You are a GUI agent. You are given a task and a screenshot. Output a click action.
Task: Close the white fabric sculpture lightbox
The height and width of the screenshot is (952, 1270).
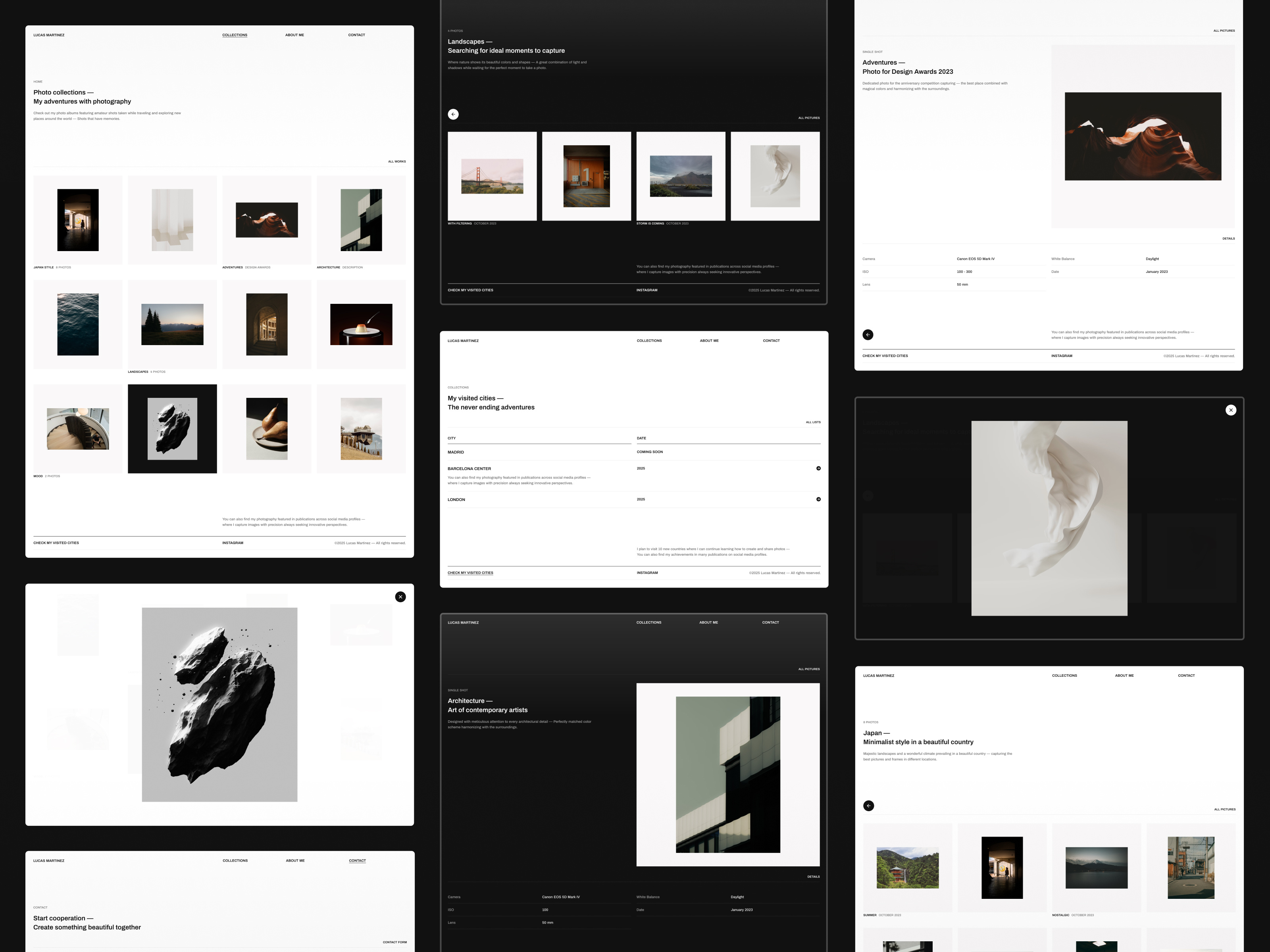coord(1230,410)
